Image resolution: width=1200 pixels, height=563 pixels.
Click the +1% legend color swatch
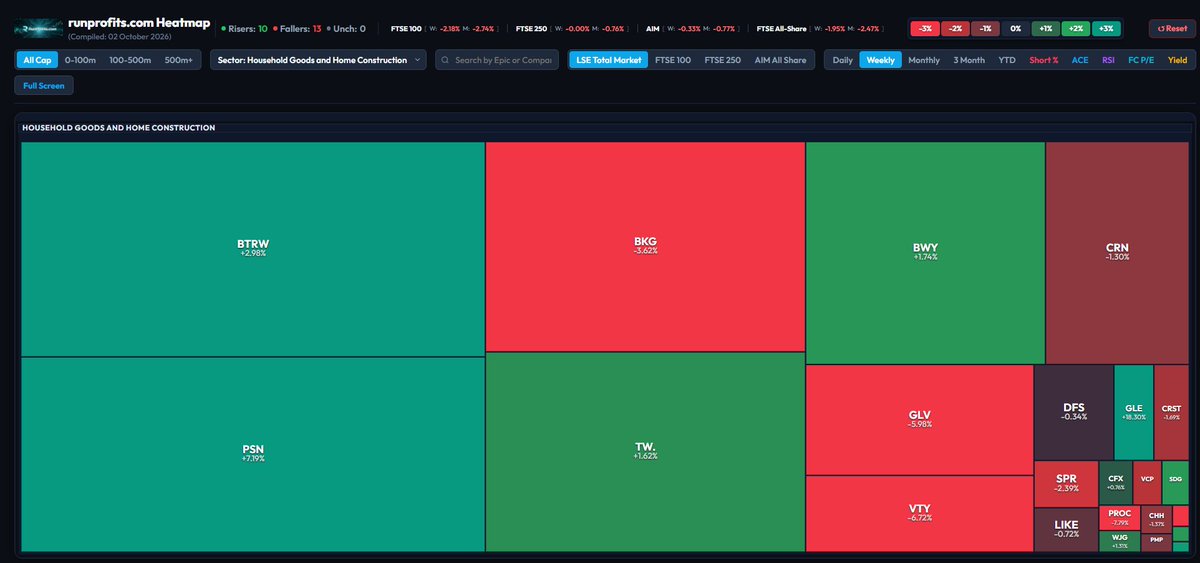1046,28
